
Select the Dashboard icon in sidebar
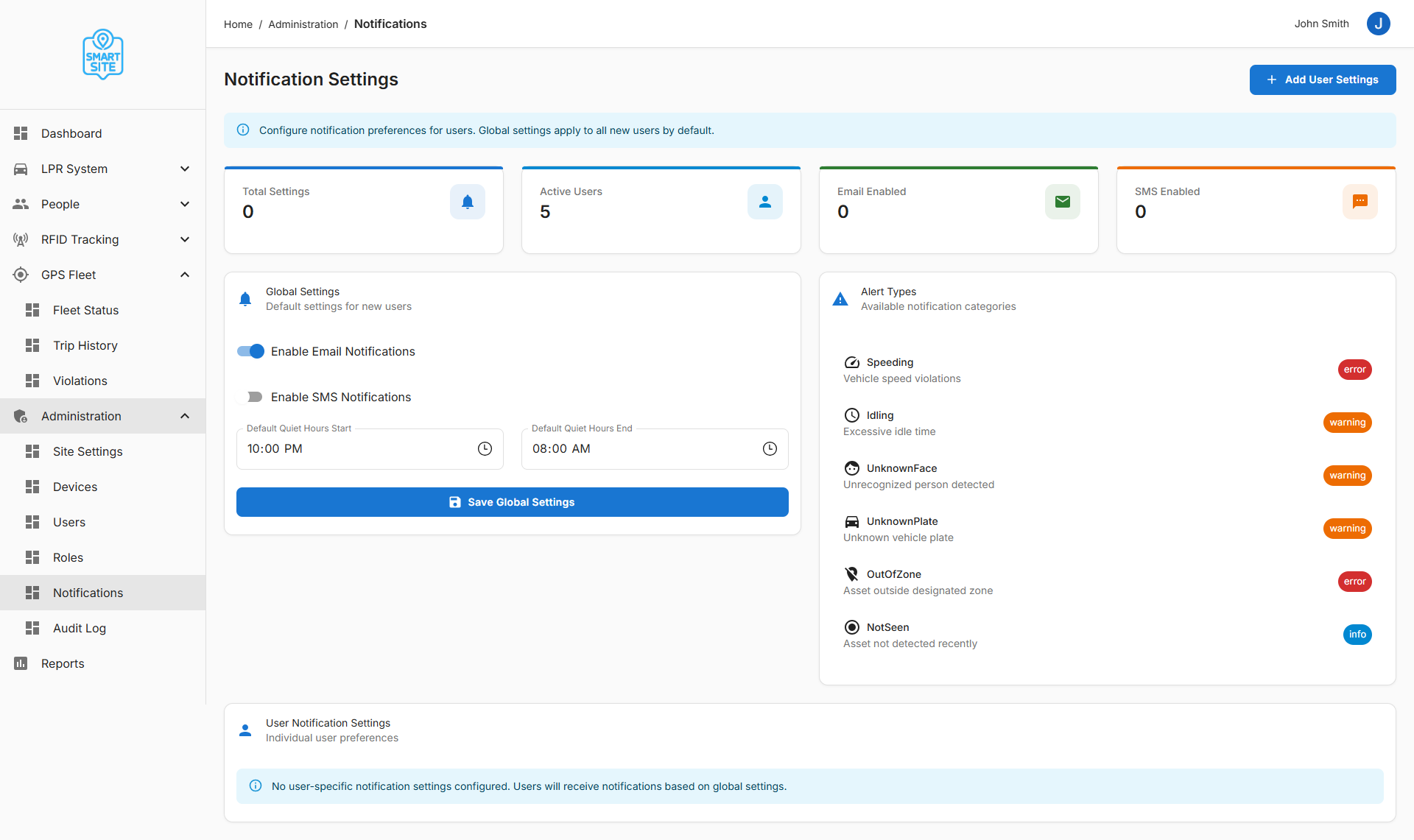tap(21, 133)
